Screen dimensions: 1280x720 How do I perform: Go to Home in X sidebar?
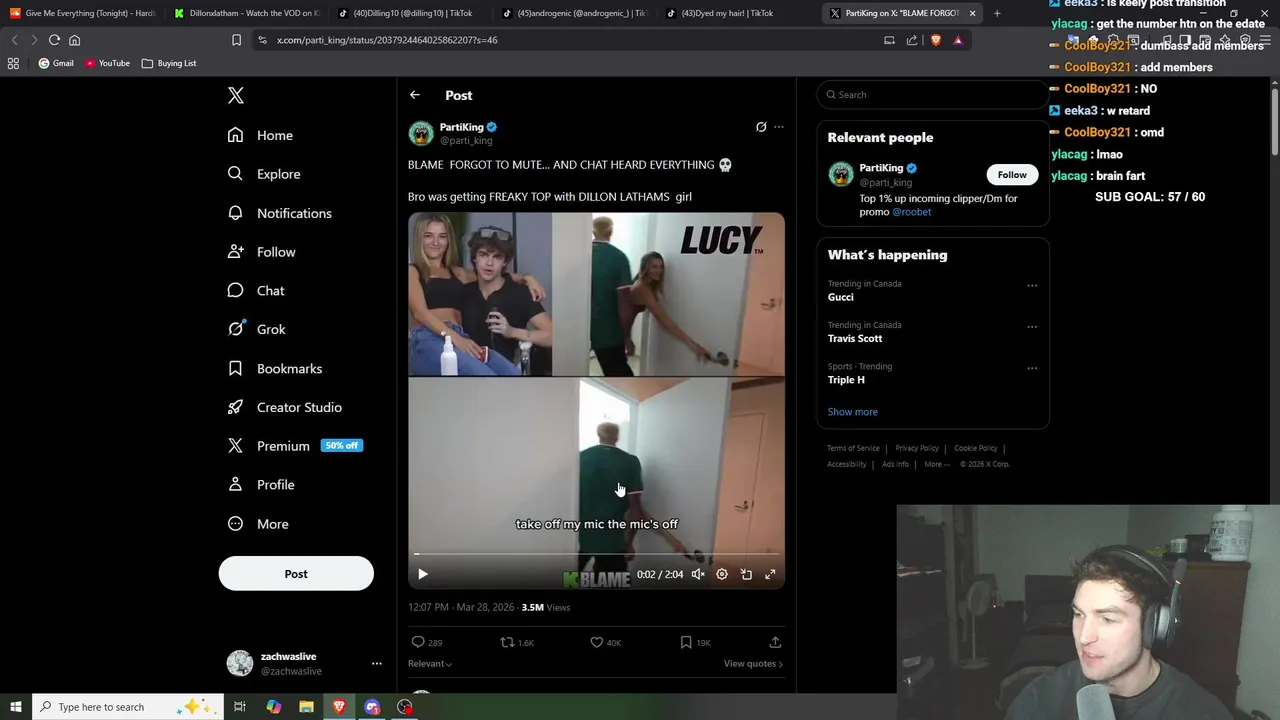point(260,135)
